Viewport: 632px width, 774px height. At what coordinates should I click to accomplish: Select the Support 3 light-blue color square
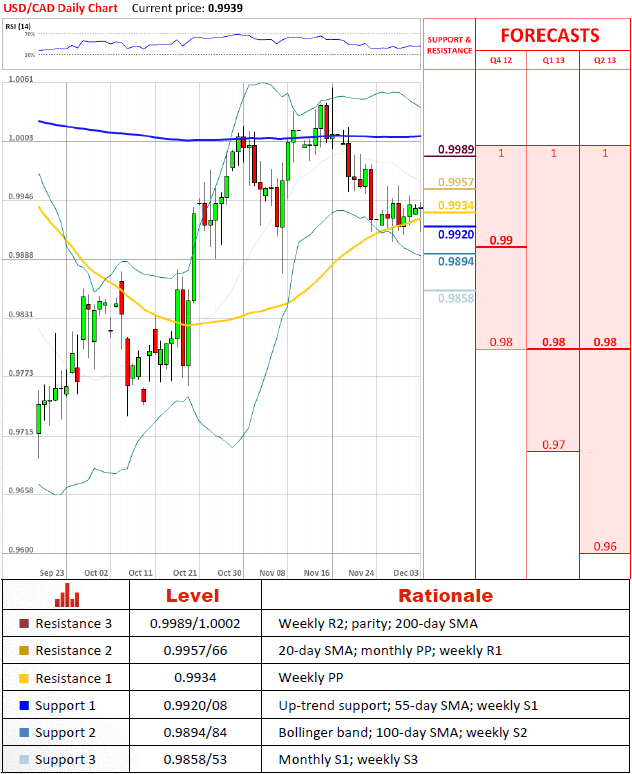tap(25, 760)
